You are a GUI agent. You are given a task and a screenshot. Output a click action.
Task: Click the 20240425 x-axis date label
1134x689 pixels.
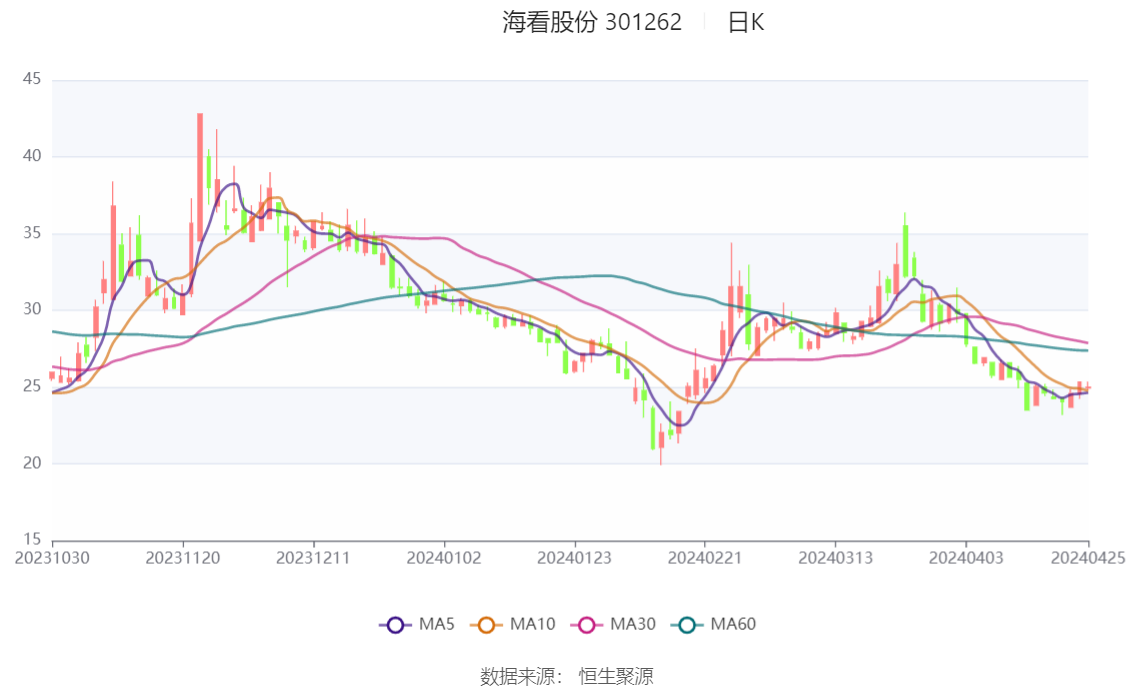[x=1088, y=558]
